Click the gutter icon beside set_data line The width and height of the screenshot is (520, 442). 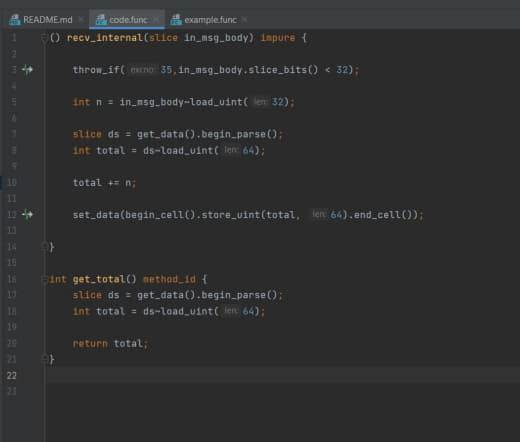click(x=27, y=214)
